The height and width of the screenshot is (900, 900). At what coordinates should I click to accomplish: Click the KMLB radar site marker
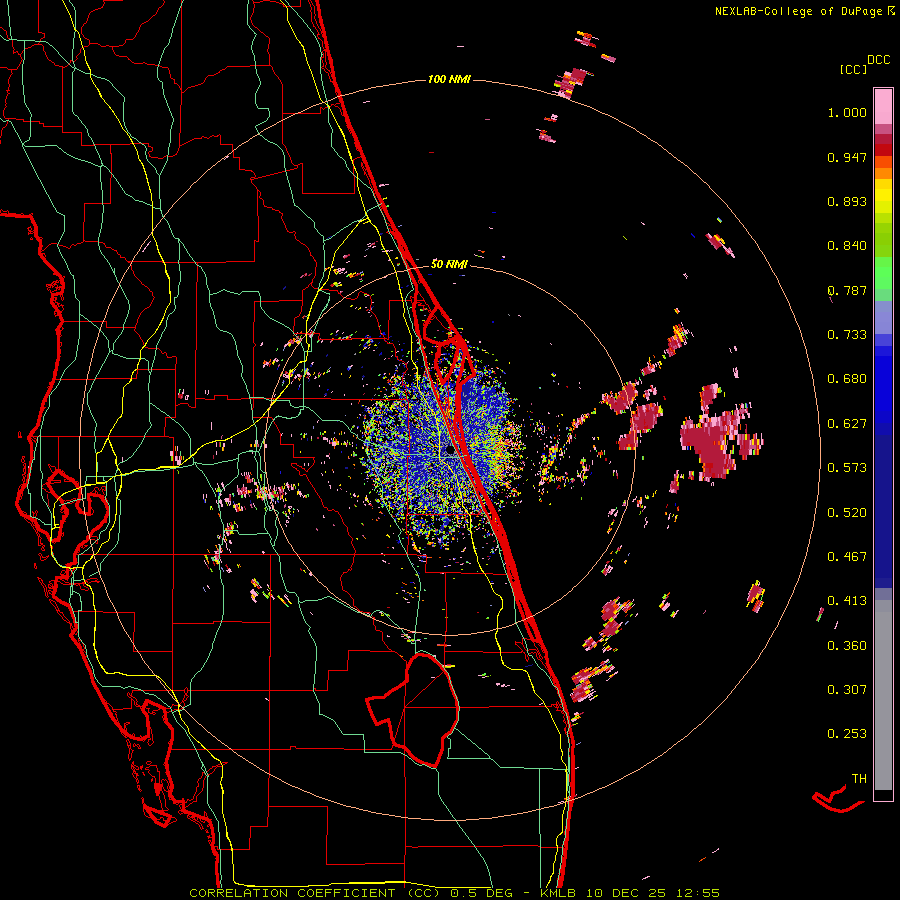point(450,451)
